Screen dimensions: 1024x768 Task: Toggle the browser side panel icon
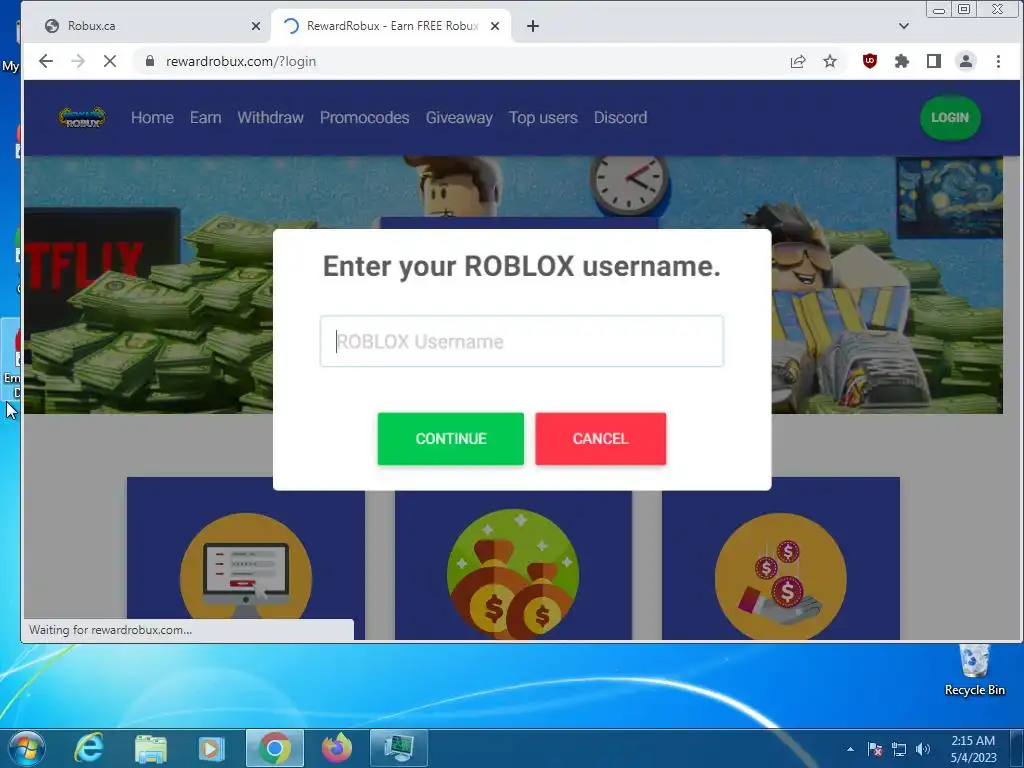coord(933,61)
